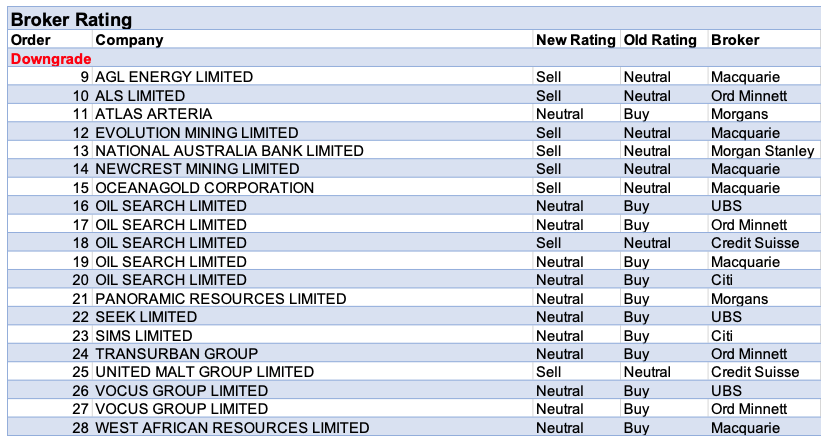This screenshot has width=827, height=443.
Task: Click the UNITED MALT GROUP LIMITED cell
Action: click(204, 372)
